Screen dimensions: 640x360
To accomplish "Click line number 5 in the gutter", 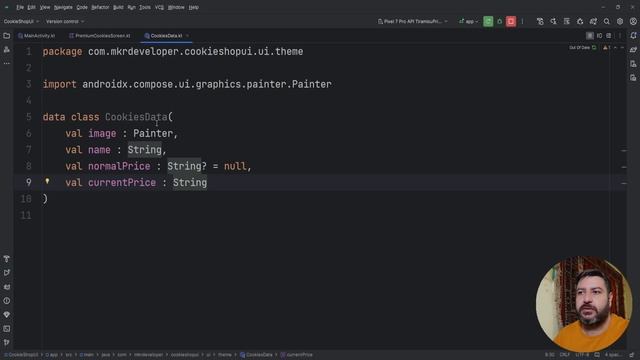I will [29, 117].
